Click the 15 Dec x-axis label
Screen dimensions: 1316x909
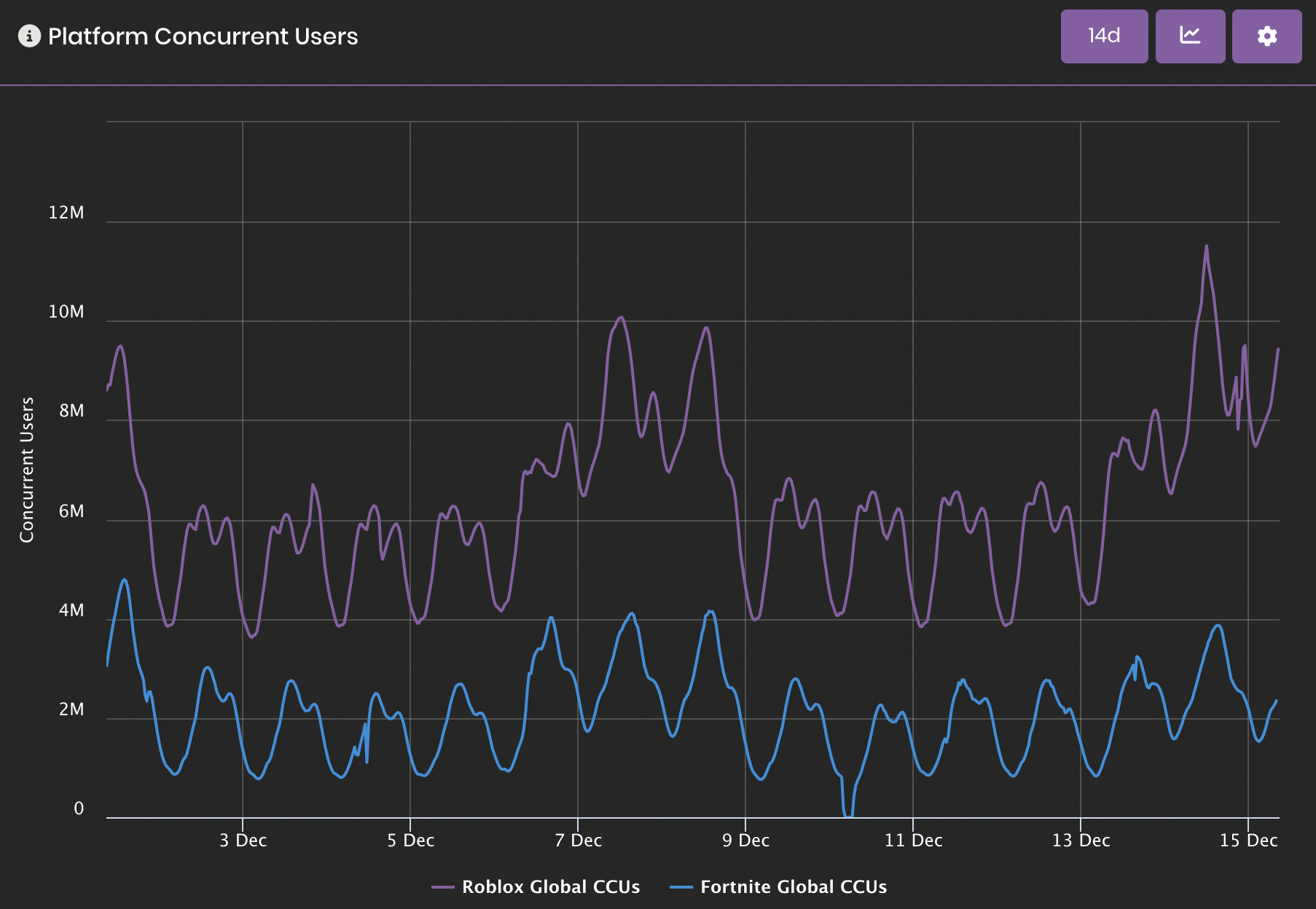[1248, 841]
